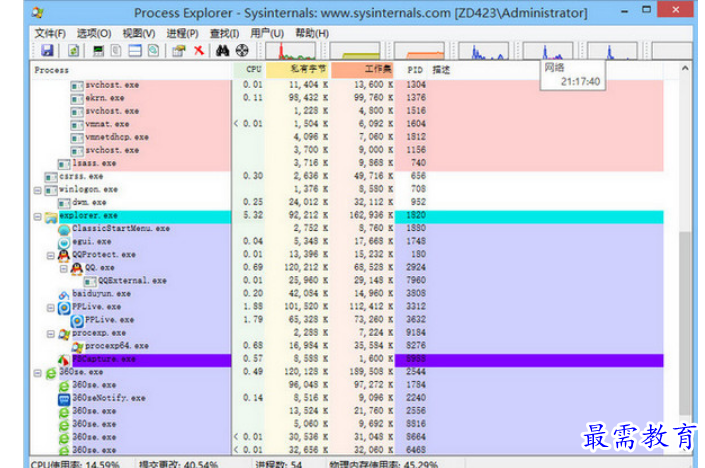This screenshot has height=468, width=705.
Task: Click the DLL/handle view toolbar icon
Action: (x=153, y=50)
